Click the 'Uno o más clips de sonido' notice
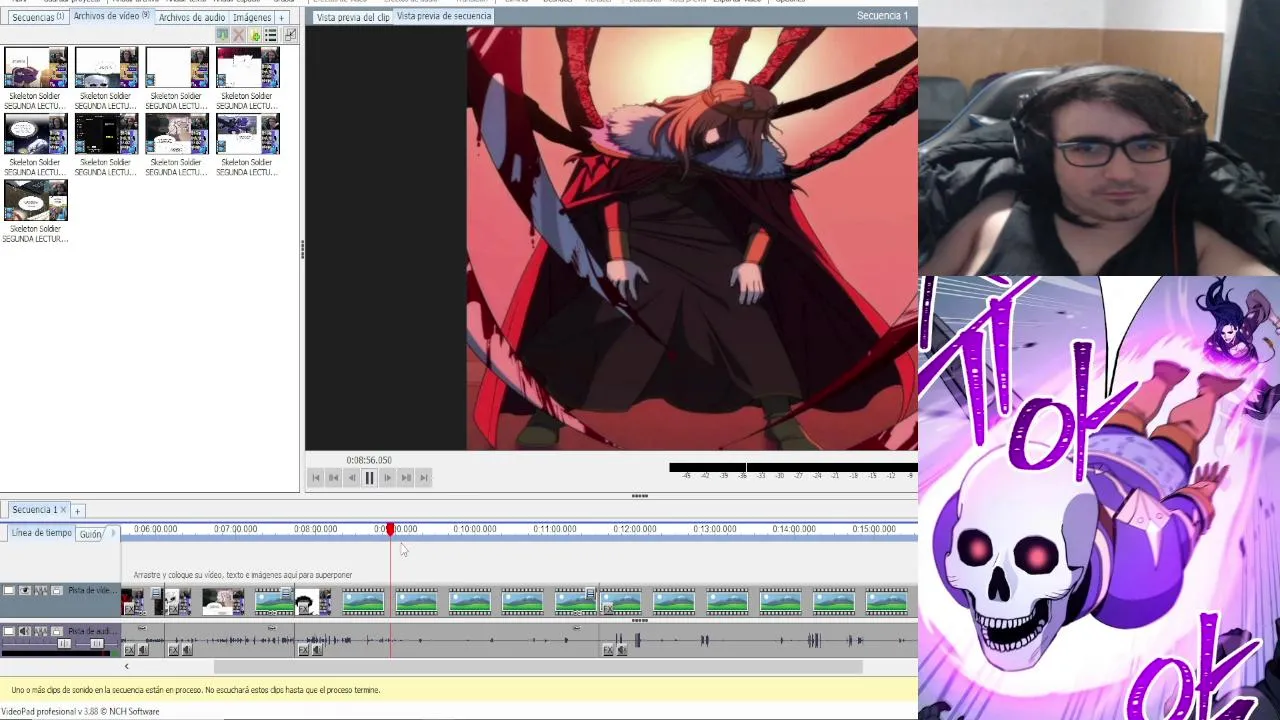The image size is (1280, 720). click(195, 690)
